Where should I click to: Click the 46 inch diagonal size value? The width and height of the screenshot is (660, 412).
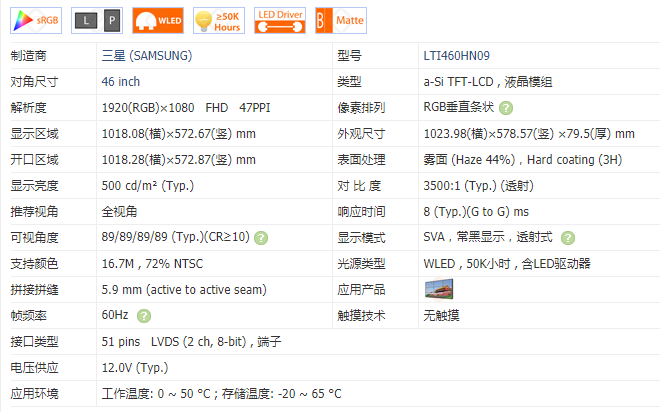pos(121,81)
